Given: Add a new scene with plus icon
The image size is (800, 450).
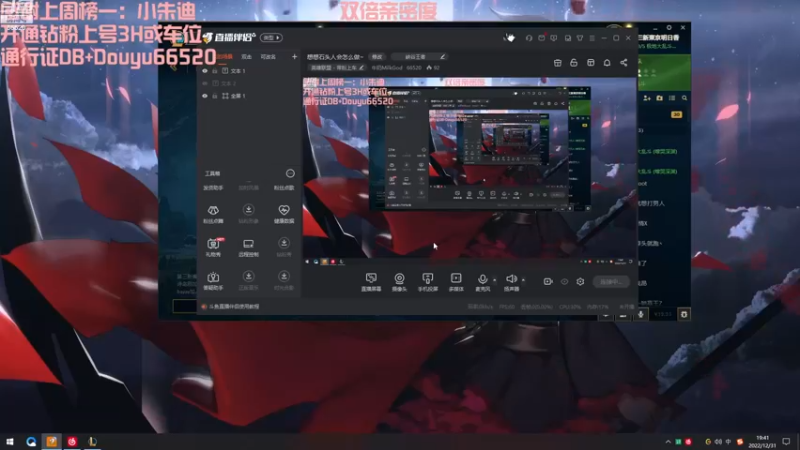Looking at the screenshot, I should (294, 57).
